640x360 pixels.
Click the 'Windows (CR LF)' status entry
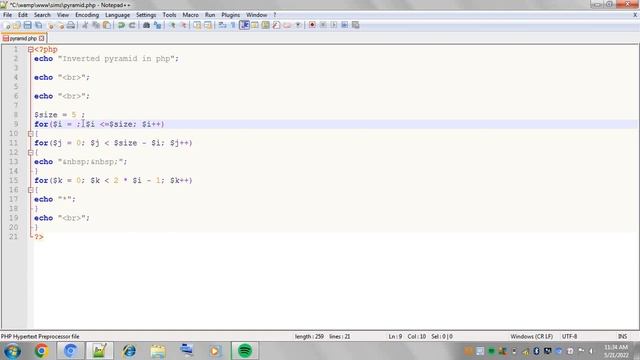(531, 336)
